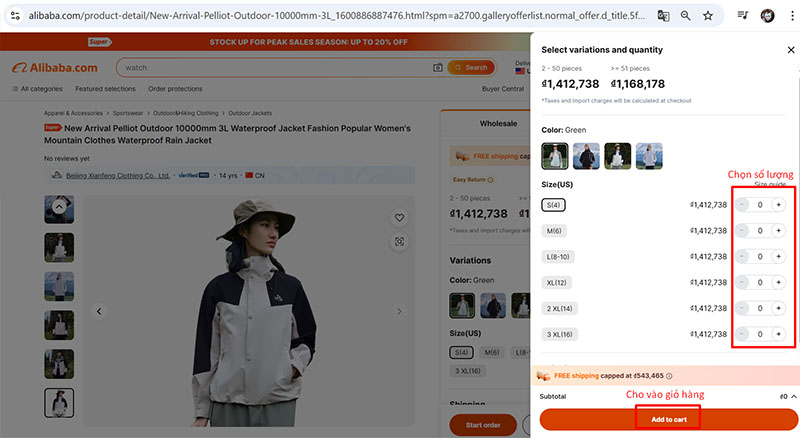Bookmark this page with star icon
This screenshot has width=800, height=438.
pos(708,16)
